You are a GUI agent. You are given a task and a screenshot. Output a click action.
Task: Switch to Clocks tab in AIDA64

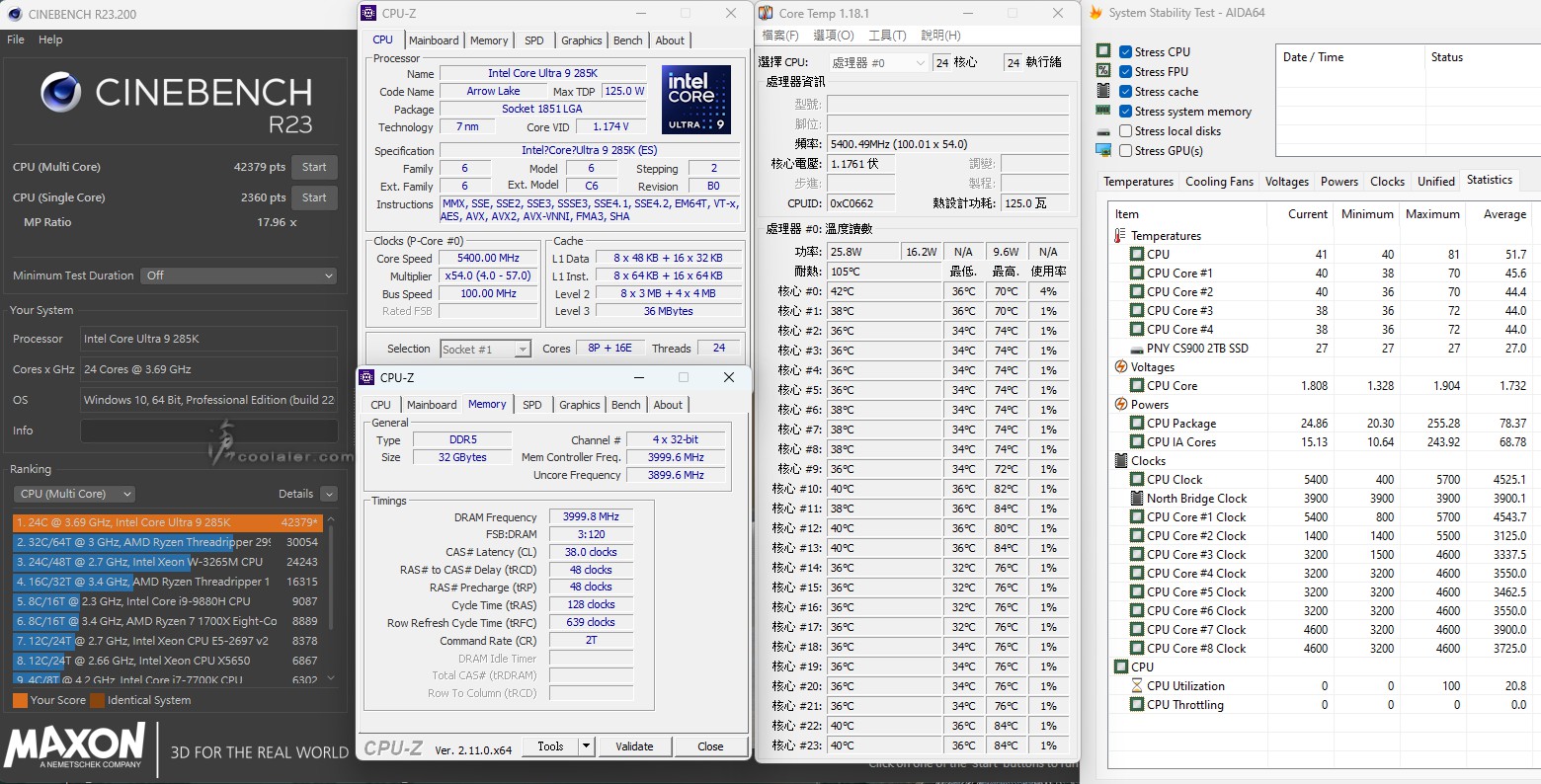pos(1387,182)
